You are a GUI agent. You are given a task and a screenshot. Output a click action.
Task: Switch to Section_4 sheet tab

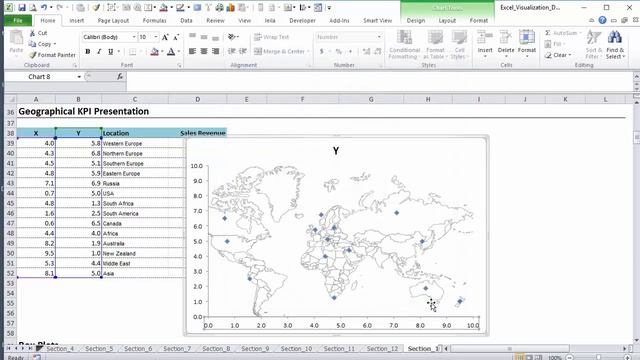[60, 349]
